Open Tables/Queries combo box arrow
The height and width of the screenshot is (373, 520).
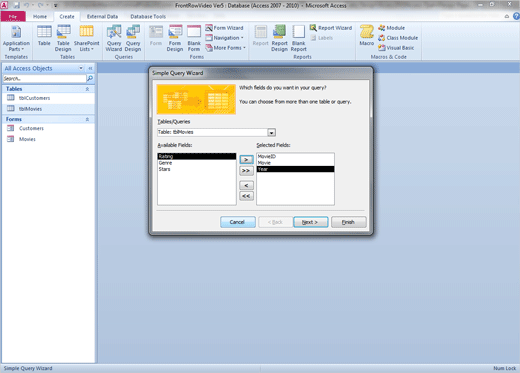272,133
